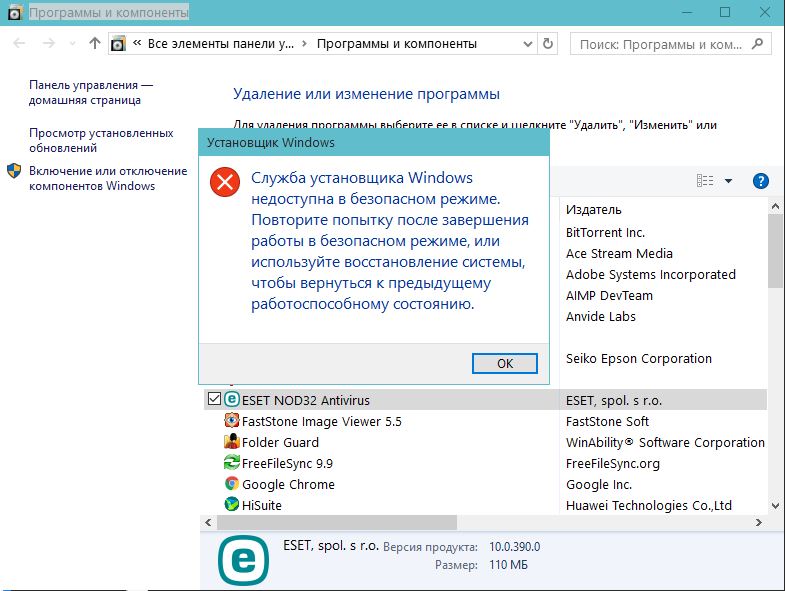The width and height of the screenshot is (785, 591).
Task: Click horizontal scrollbar right arrow
Action: pyautogui.click(x=758, y=522)
